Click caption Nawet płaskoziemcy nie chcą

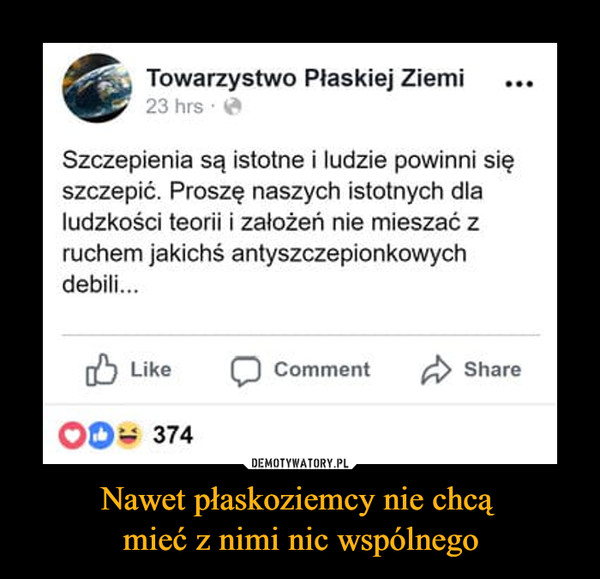297,501
